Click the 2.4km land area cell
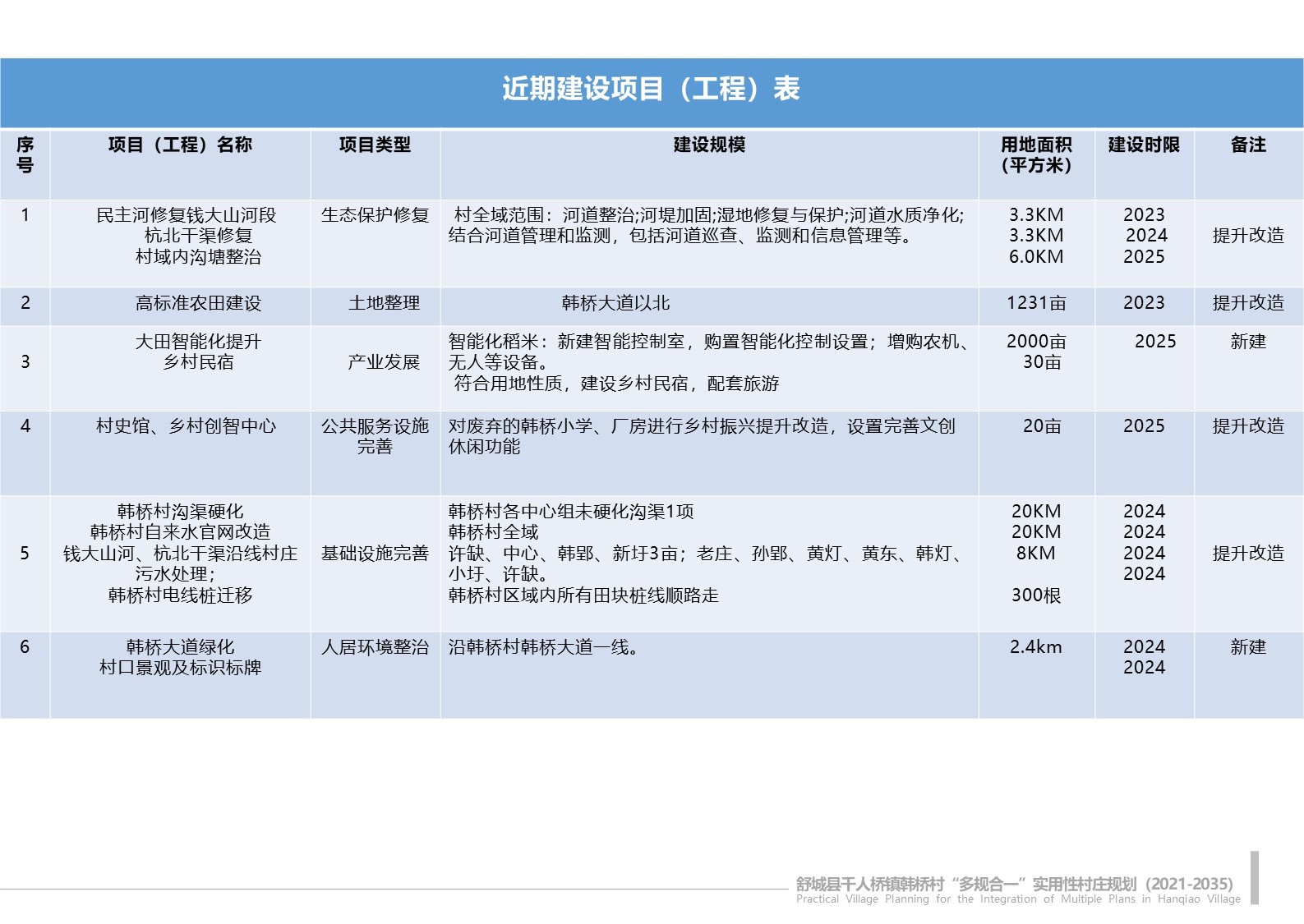The height and width of the screenshot is (924, 1304). click(x=1035, y=647)
